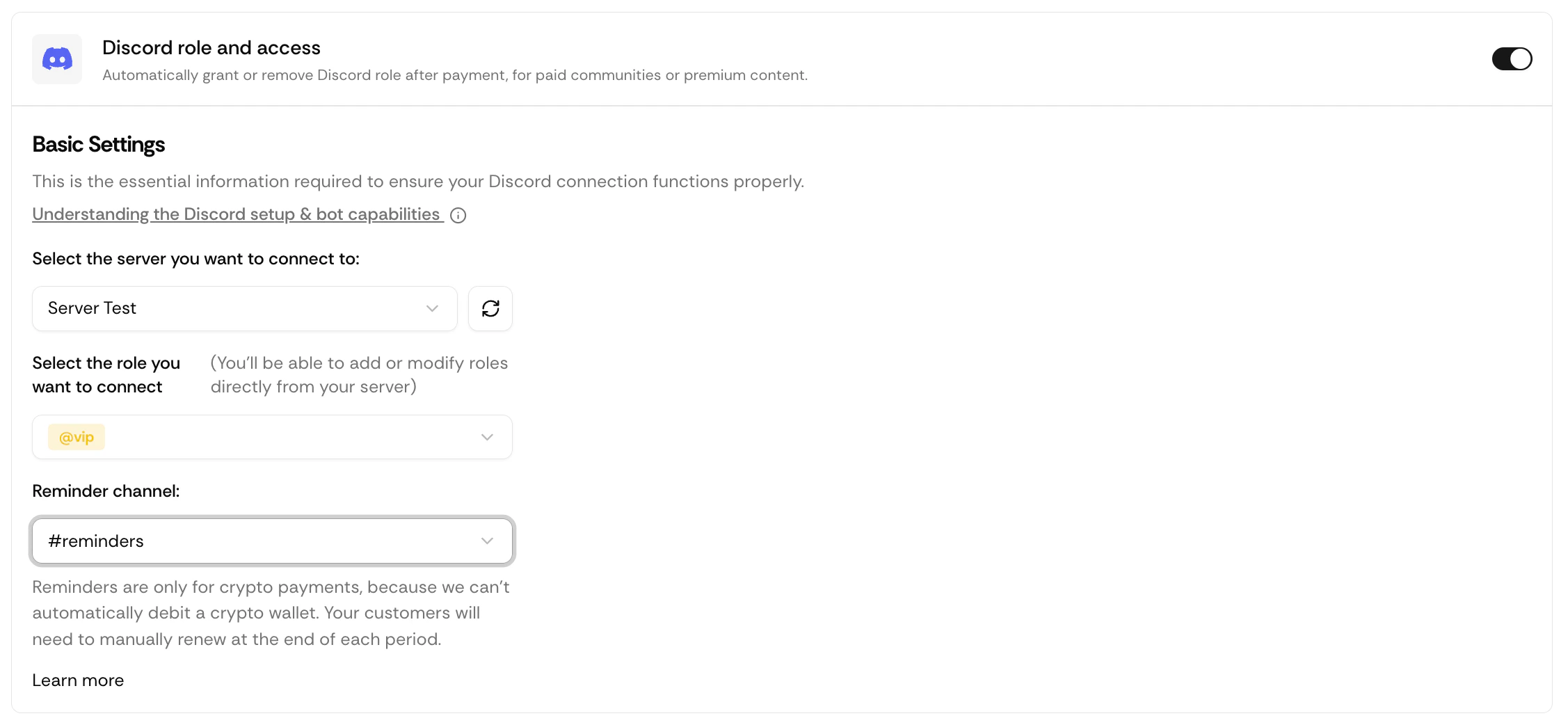Click the @vip role chip

point(76,437)
